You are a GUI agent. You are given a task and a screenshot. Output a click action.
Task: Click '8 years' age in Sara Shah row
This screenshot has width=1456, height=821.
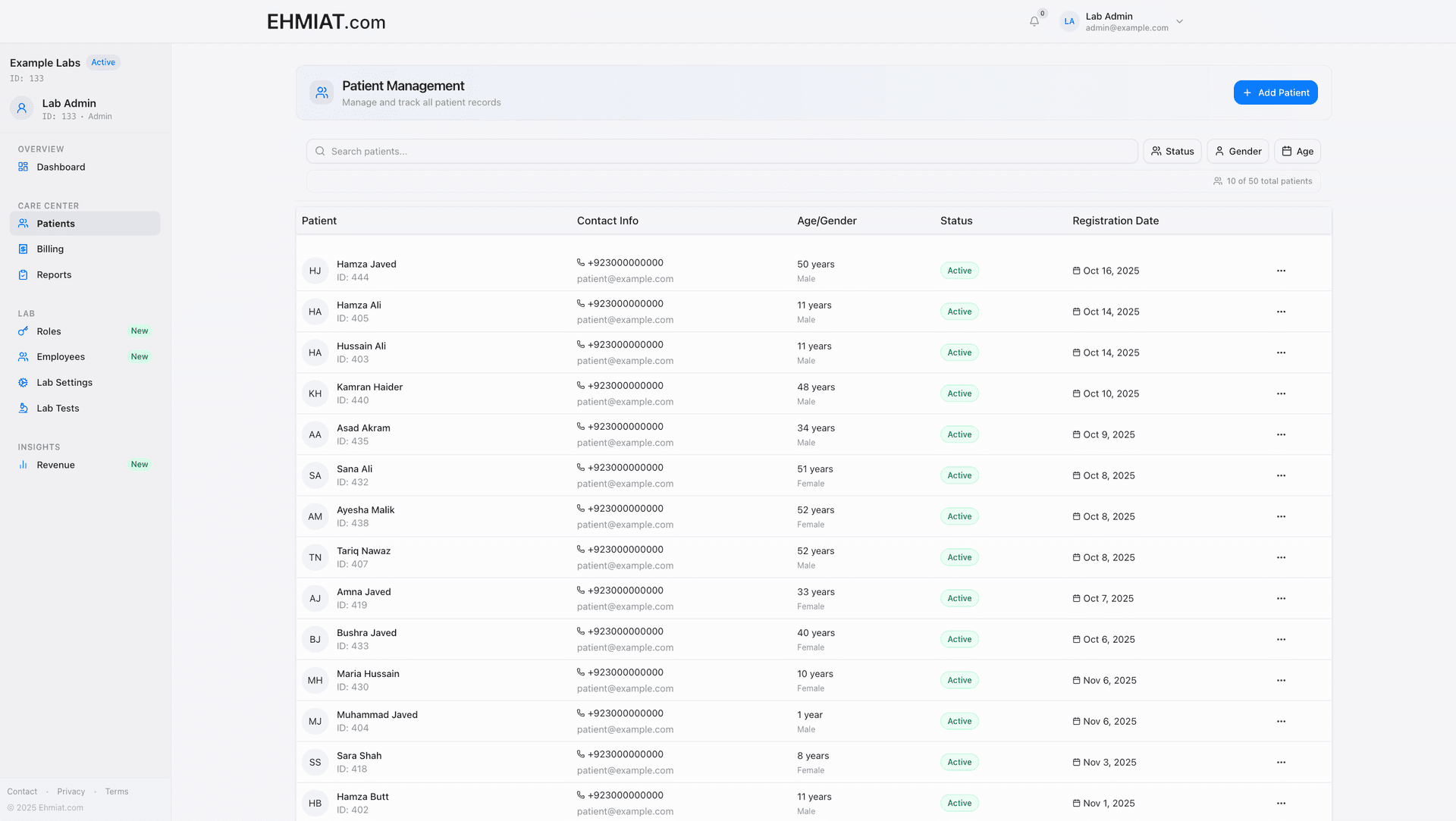pyautogui.click(x=813, y=756)
